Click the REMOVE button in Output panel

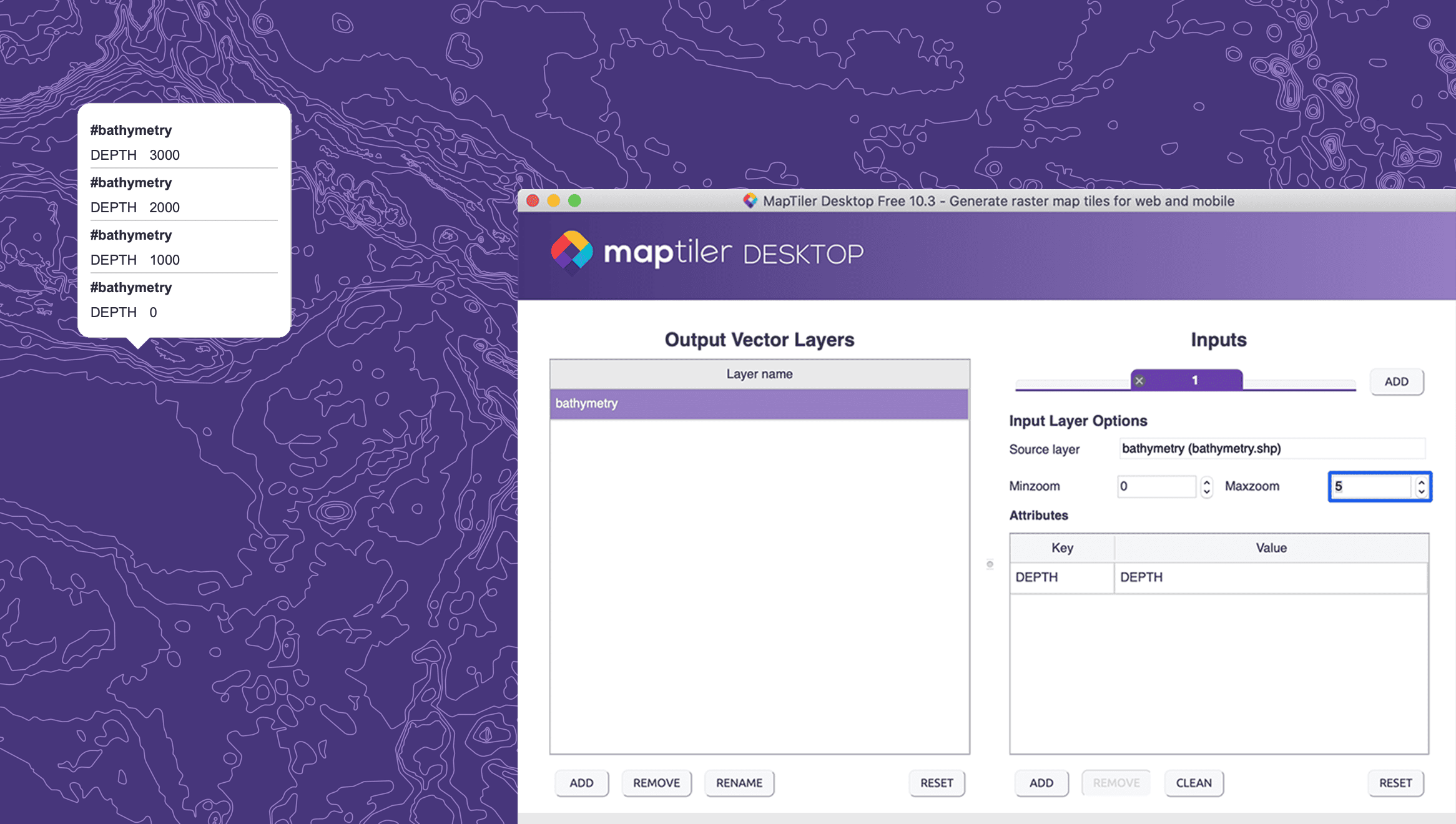tap(655, 783)
